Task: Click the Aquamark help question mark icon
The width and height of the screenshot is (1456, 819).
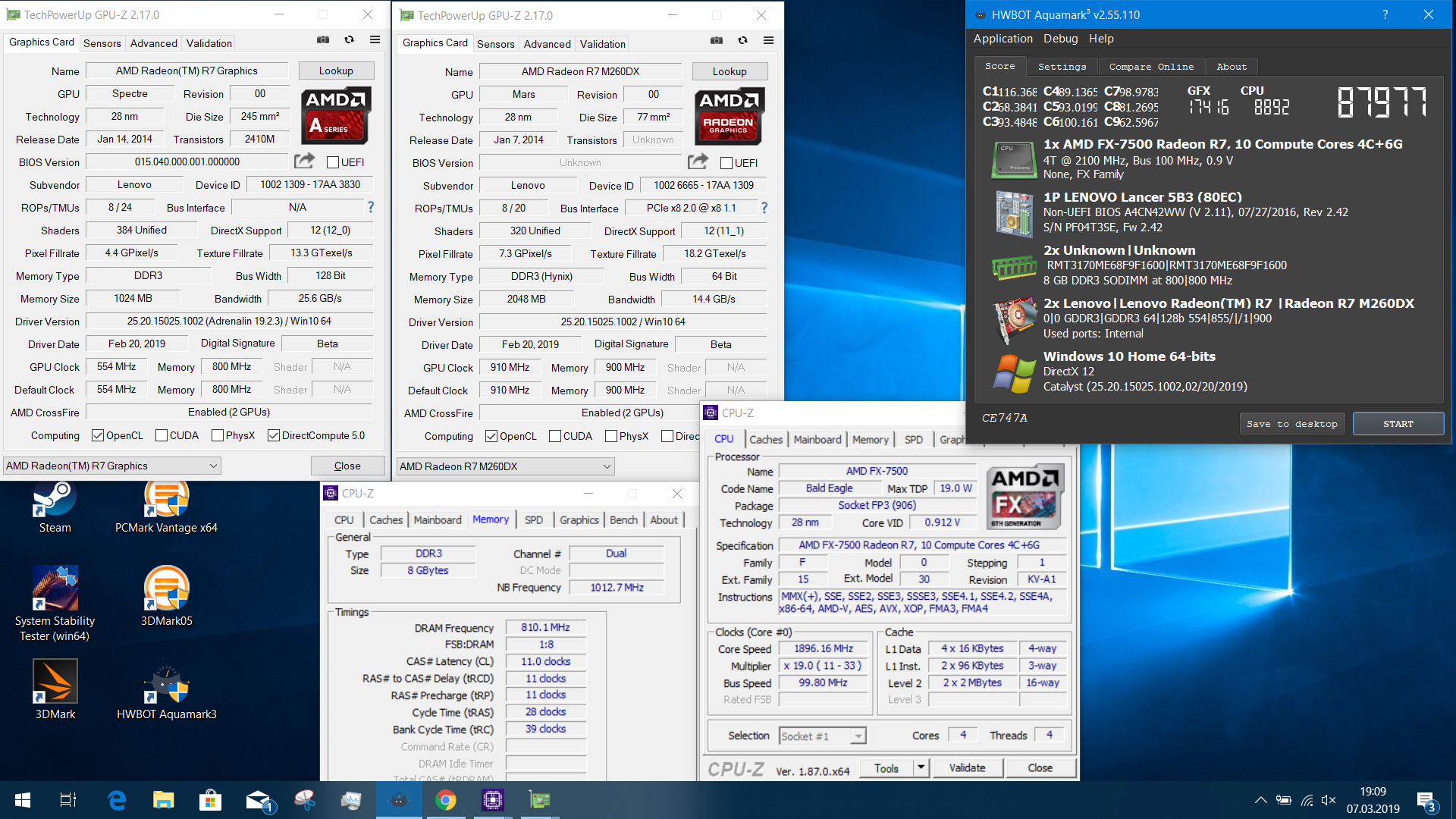Action: (x=1385, y=14)
